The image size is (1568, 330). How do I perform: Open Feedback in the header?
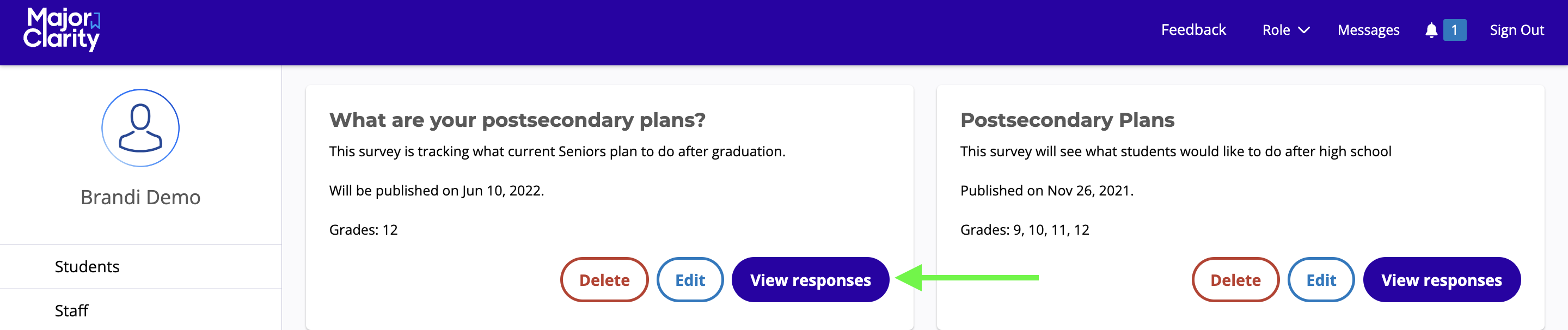click(1193, 30)
